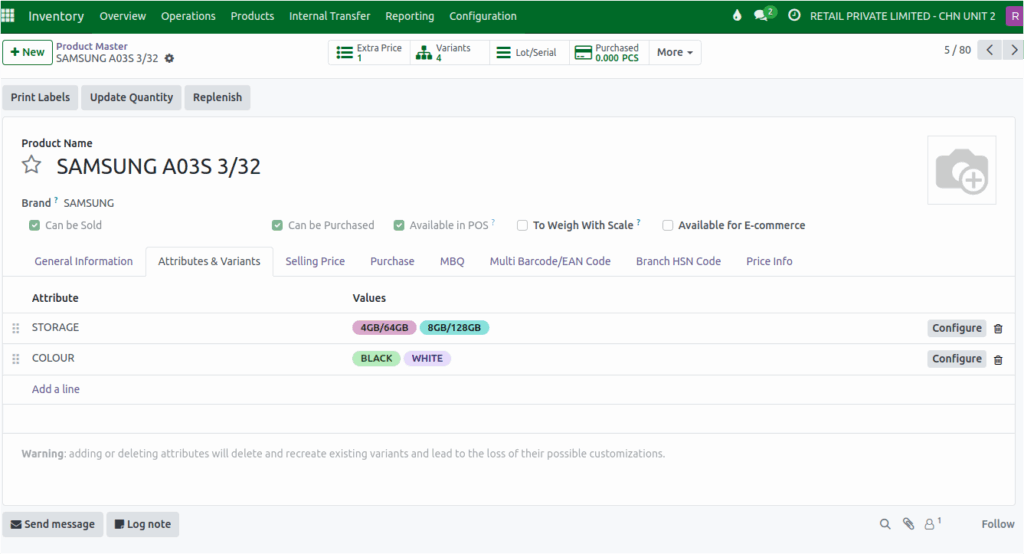The image size is (1024, 554).
Task: Switch to Purchase tab
Action: [392, 261]
